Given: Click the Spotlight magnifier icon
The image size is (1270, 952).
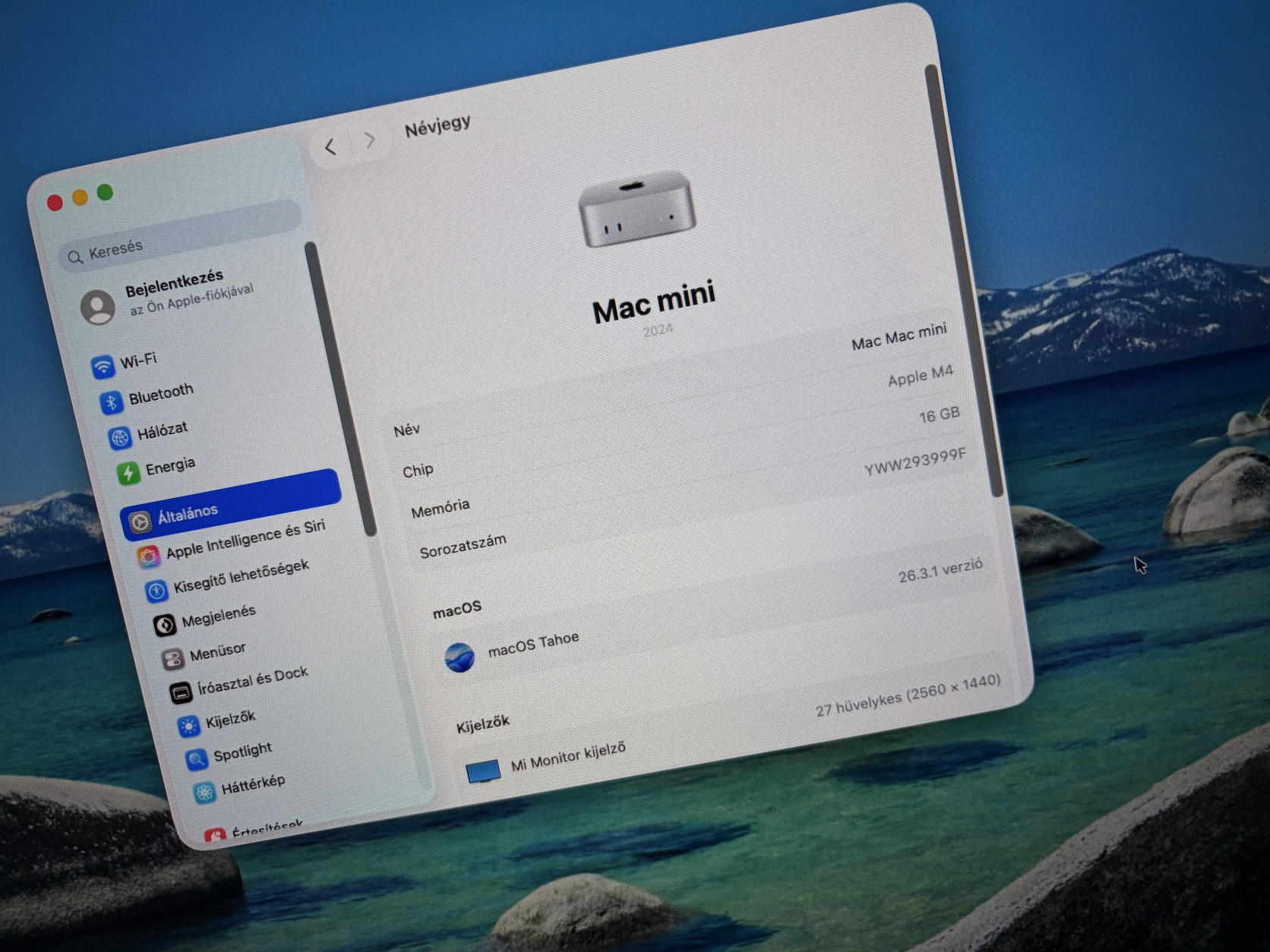Looking at the screenshot, I should point(196,759).
